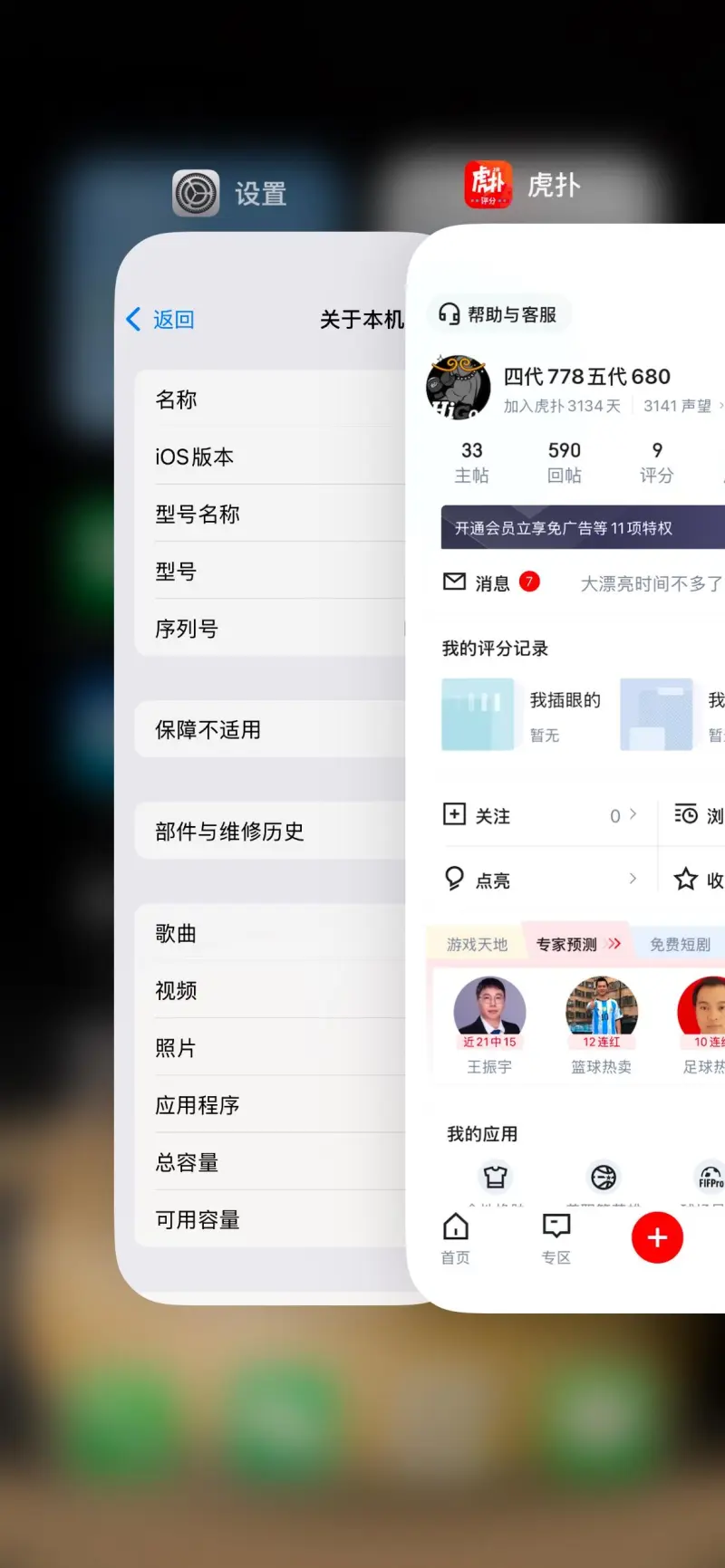Tap 虎扑 app label in switcher

coord(554,186)
